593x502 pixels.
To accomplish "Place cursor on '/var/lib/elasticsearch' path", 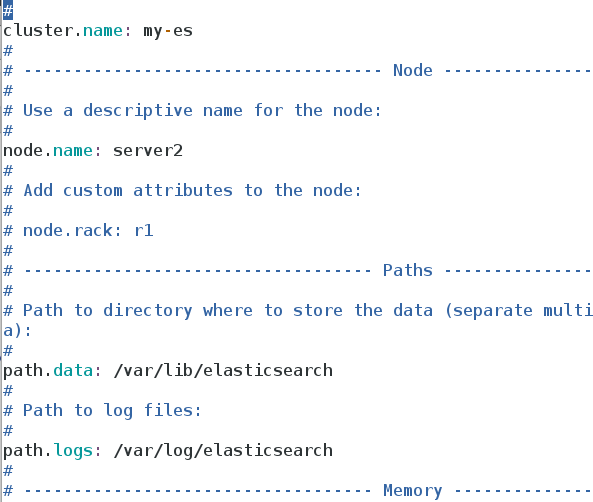I will tap(223, 370).
